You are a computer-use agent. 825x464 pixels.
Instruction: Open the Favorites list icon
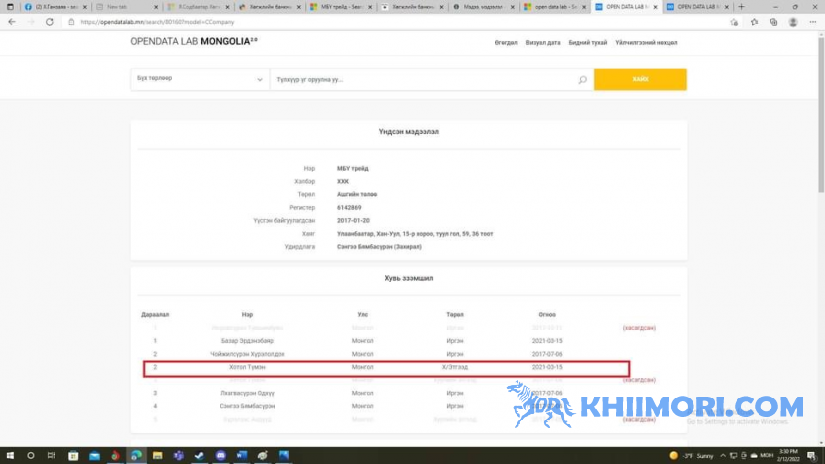pyautogui.click(x=754, y=22)
